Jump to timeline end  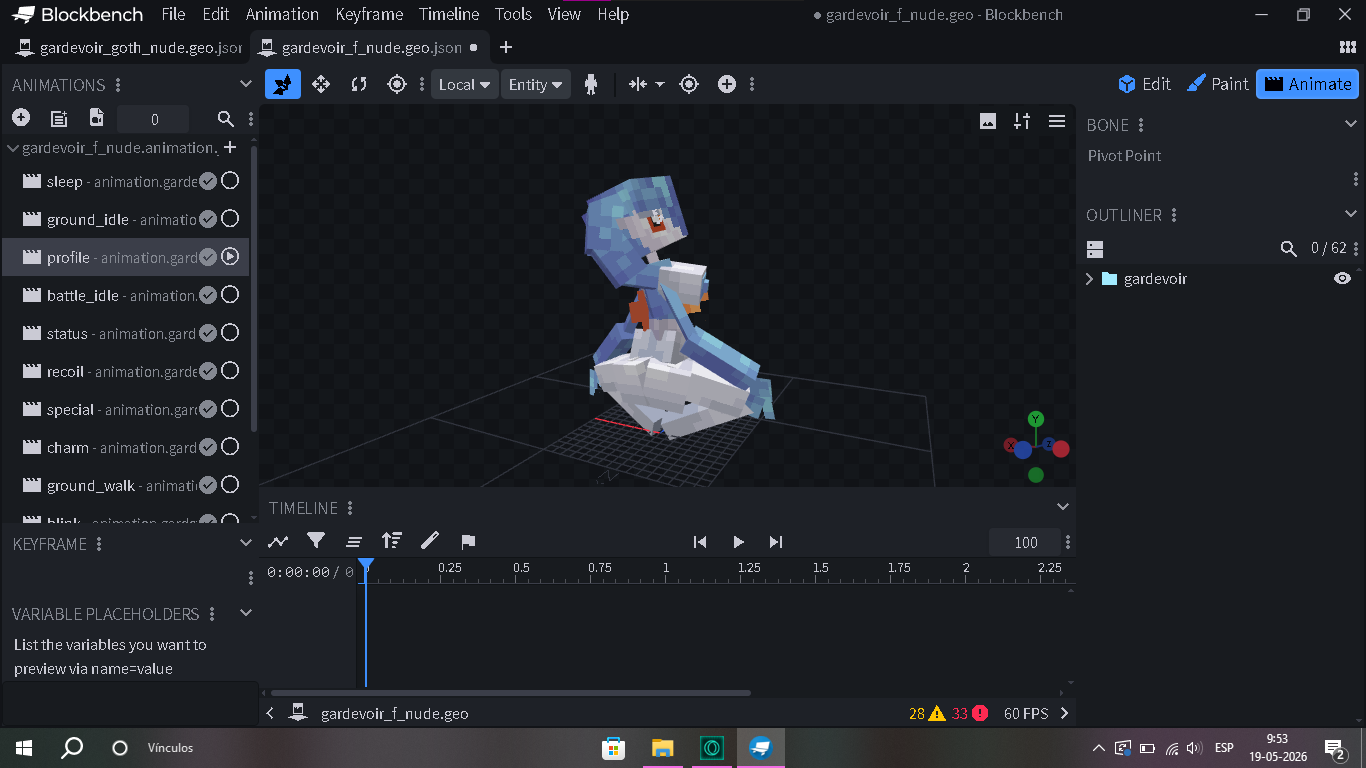[x=776, y=542]
